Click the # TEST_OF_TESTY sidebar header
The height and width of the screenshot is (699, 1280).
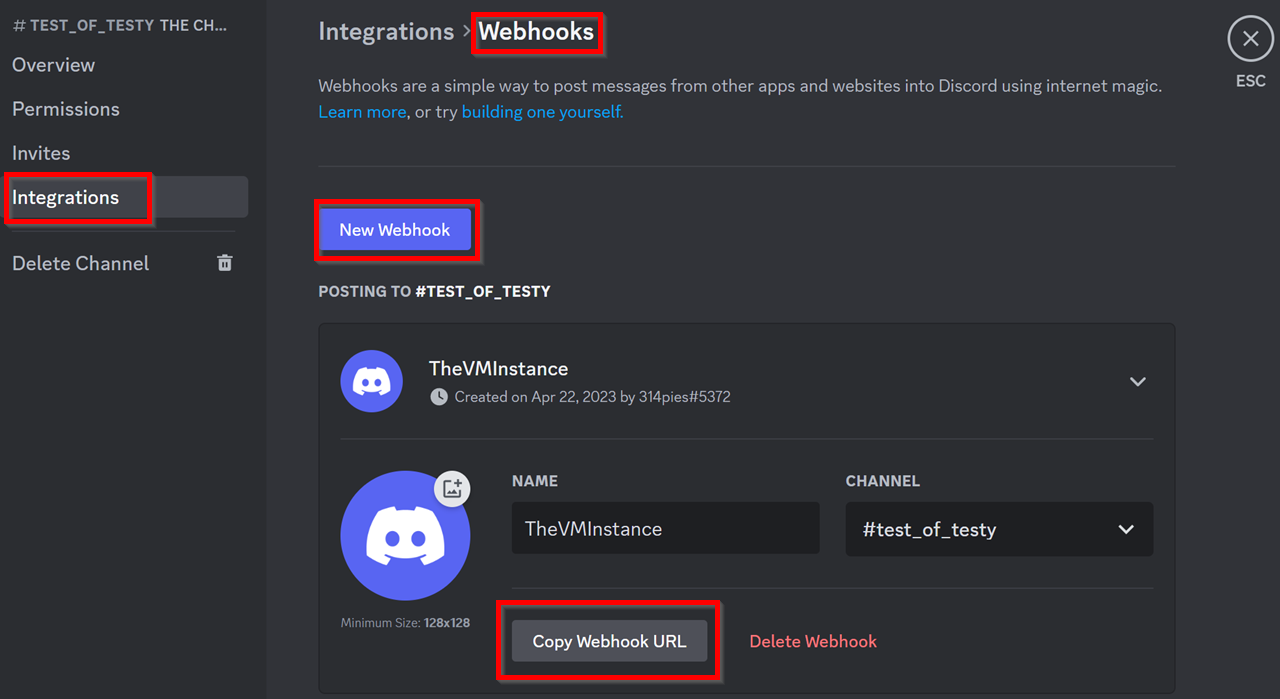click(120, 25)
